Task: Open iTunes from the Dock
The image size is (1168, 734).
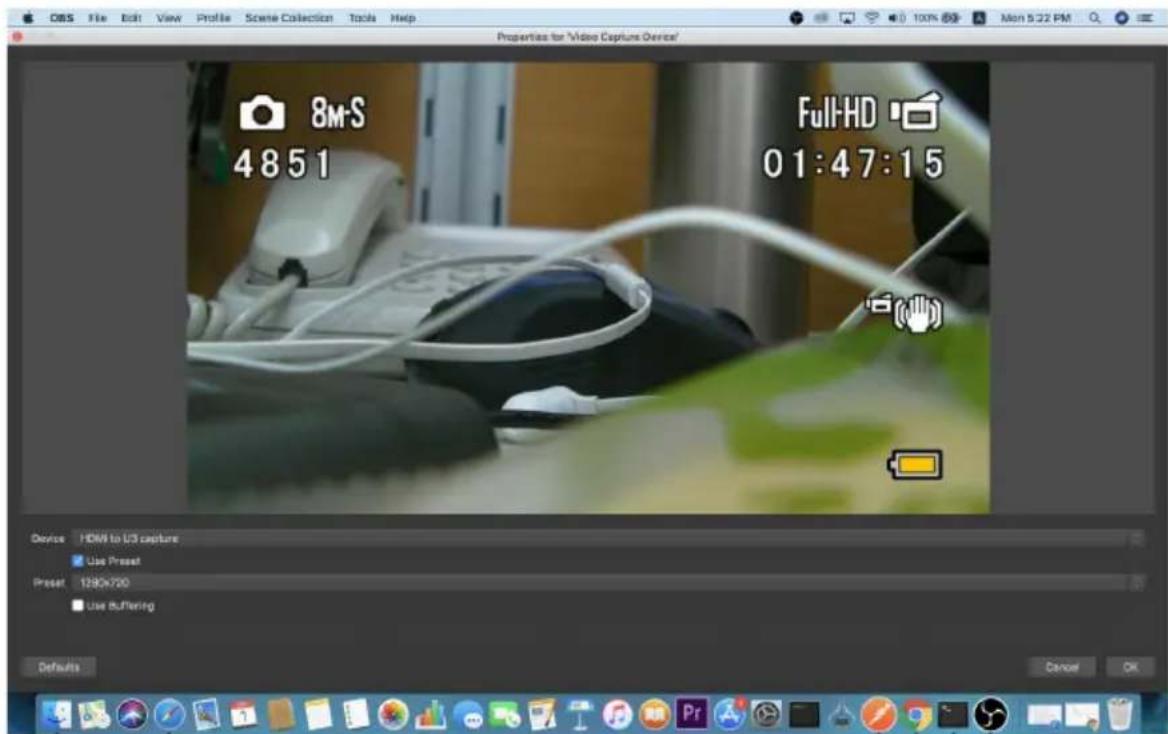Action: 617,715
